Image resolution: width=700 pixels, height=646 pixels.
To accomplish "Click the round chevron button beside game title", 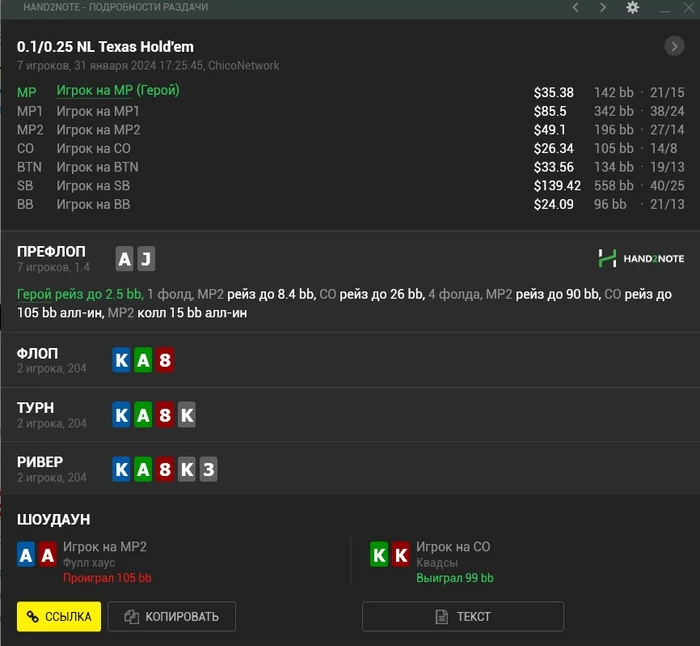I will (674, 46).
